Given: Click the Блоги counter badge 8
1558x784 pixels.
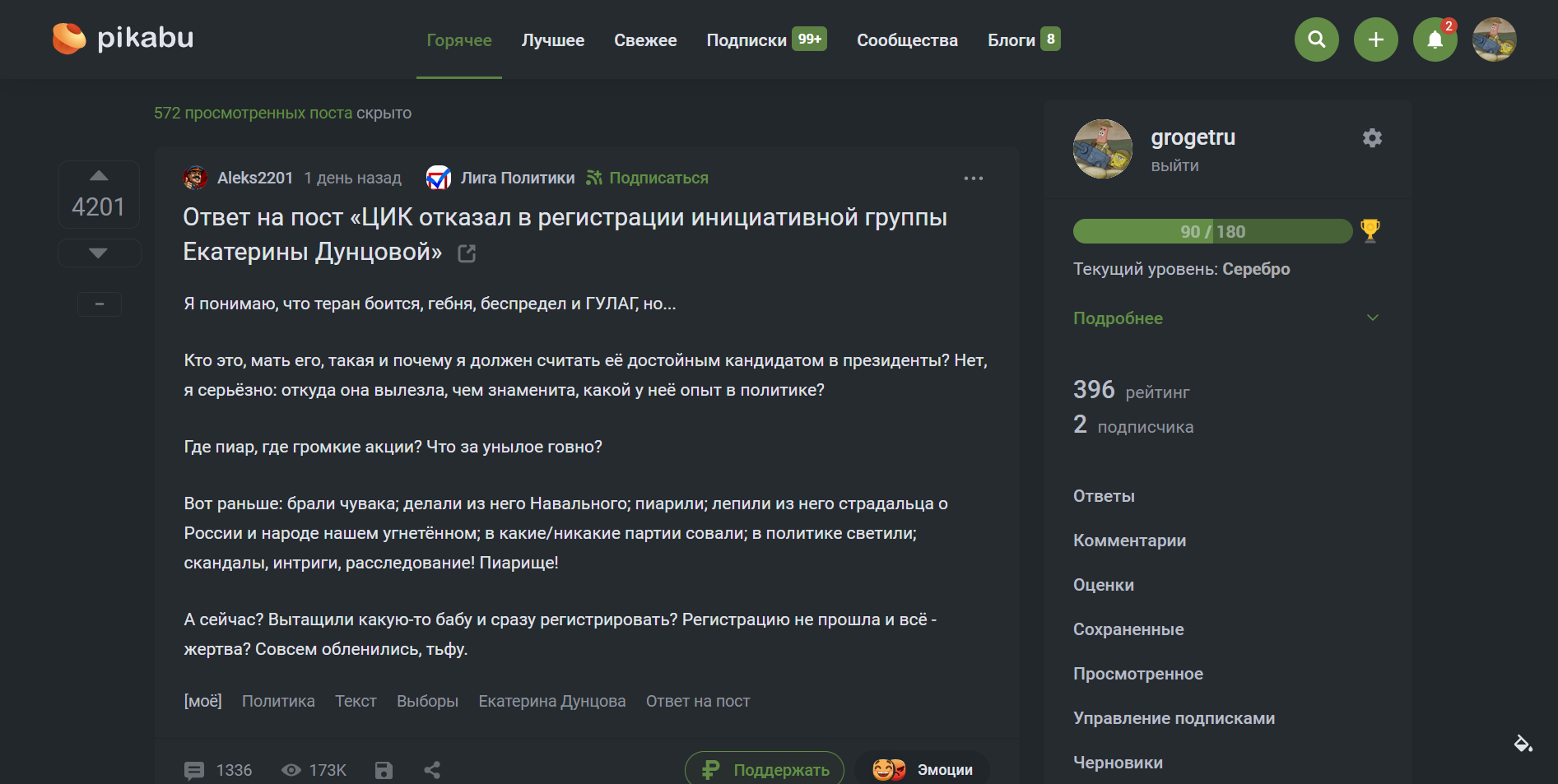Looking at the screenshot, I should (x=1050, y=39).
